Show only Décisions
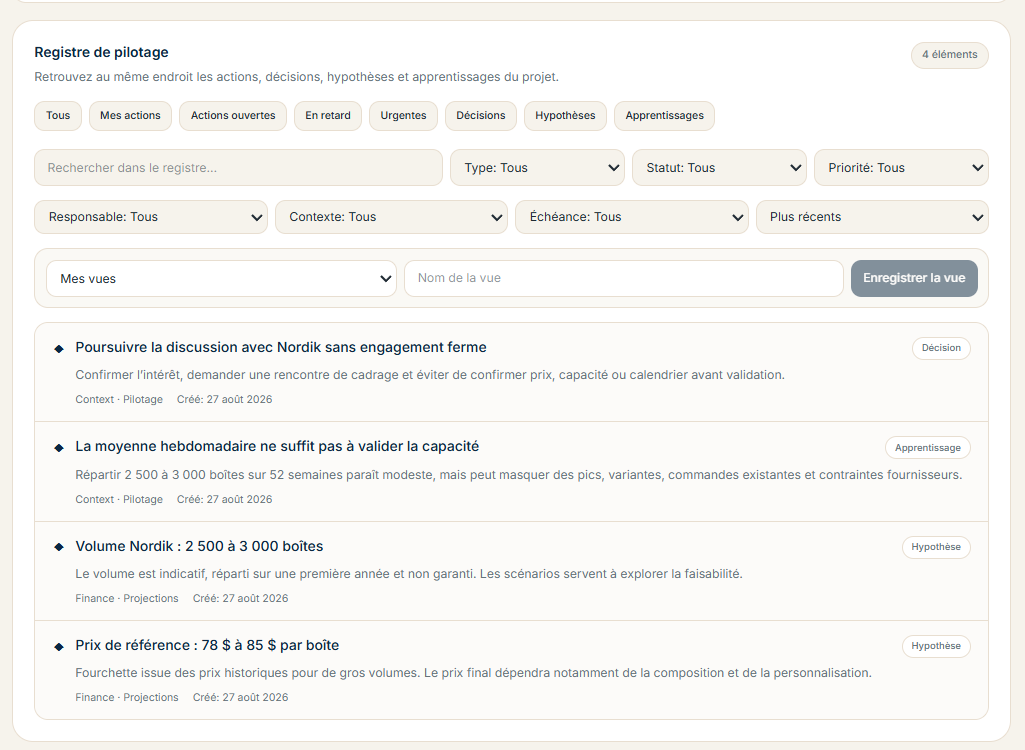The width and height of the screenshot is (1025, 750). click(480, 116)
